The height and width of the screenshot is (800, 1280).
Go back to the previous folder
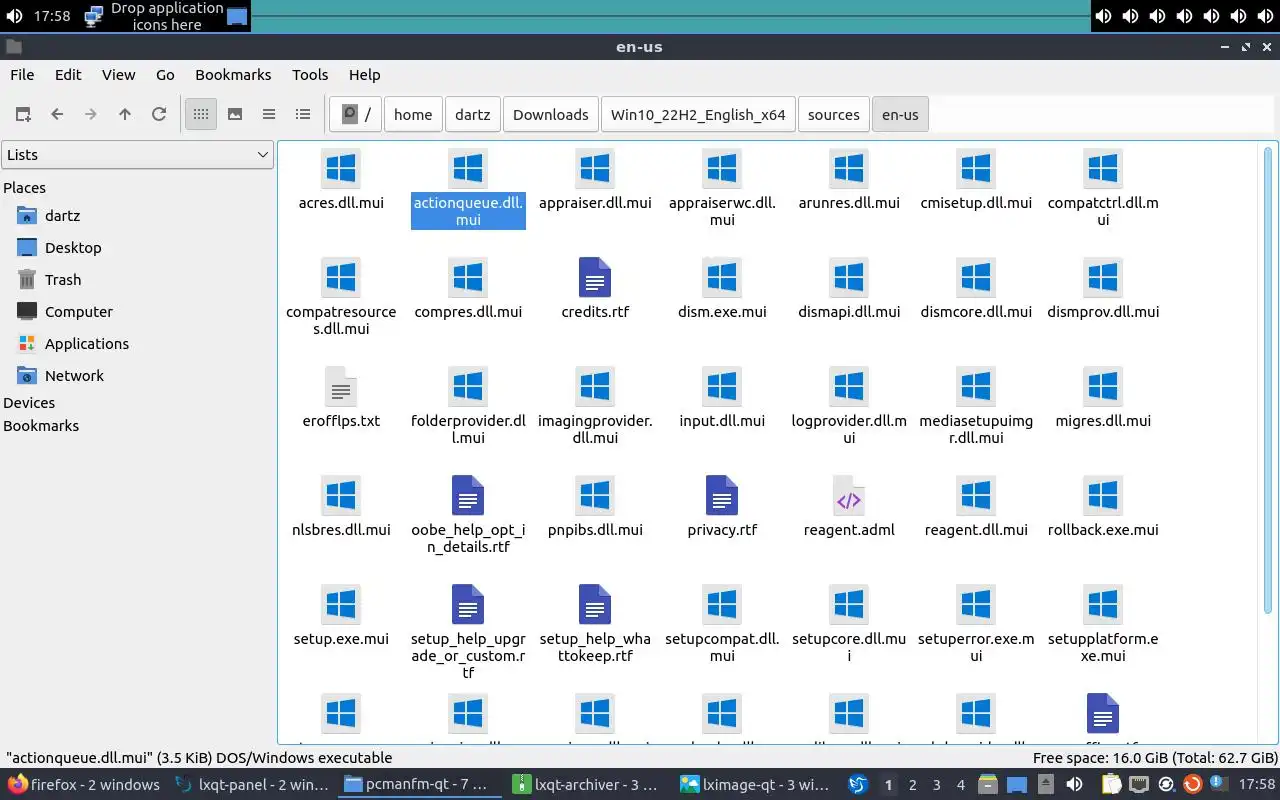[57, 114]
